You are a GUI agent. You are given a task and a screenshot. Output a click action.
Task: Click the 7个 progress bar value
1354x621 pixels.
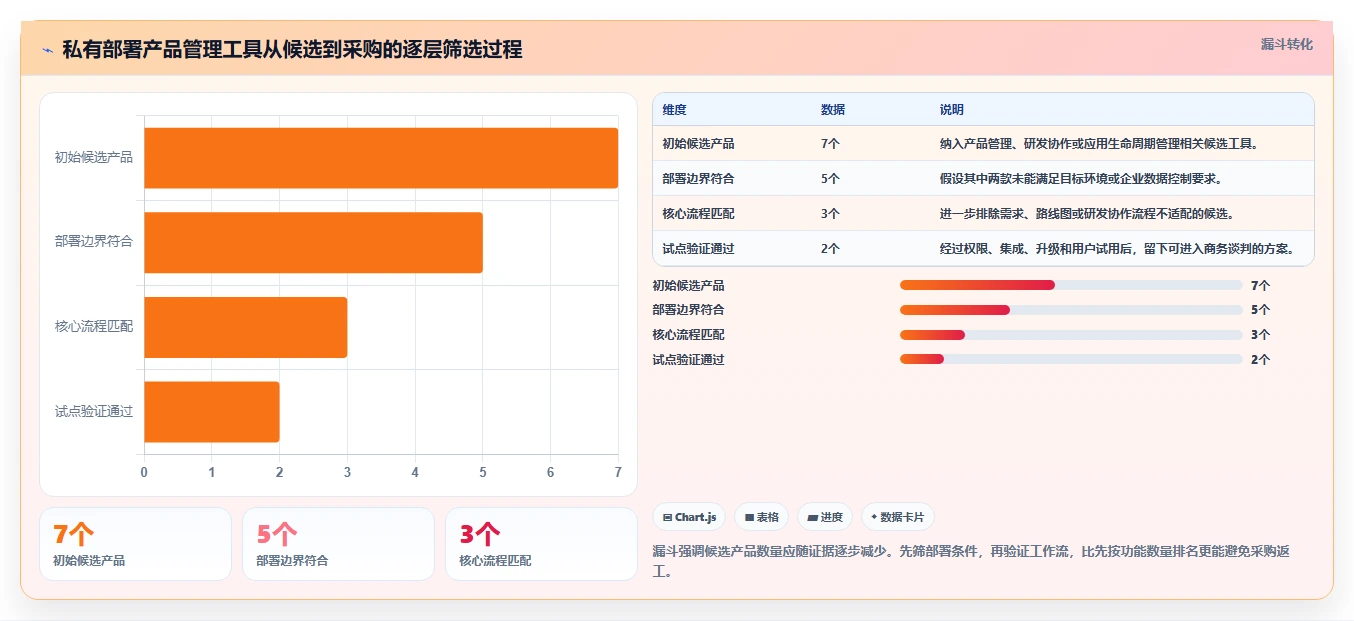1260,286
